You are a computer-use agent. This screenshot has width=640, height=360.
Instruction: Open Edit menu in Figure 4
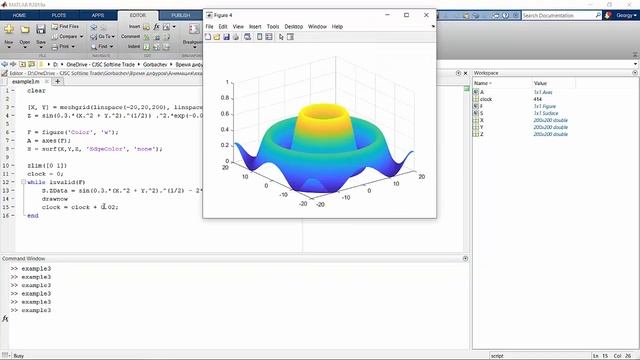click(x=223, y=27)
